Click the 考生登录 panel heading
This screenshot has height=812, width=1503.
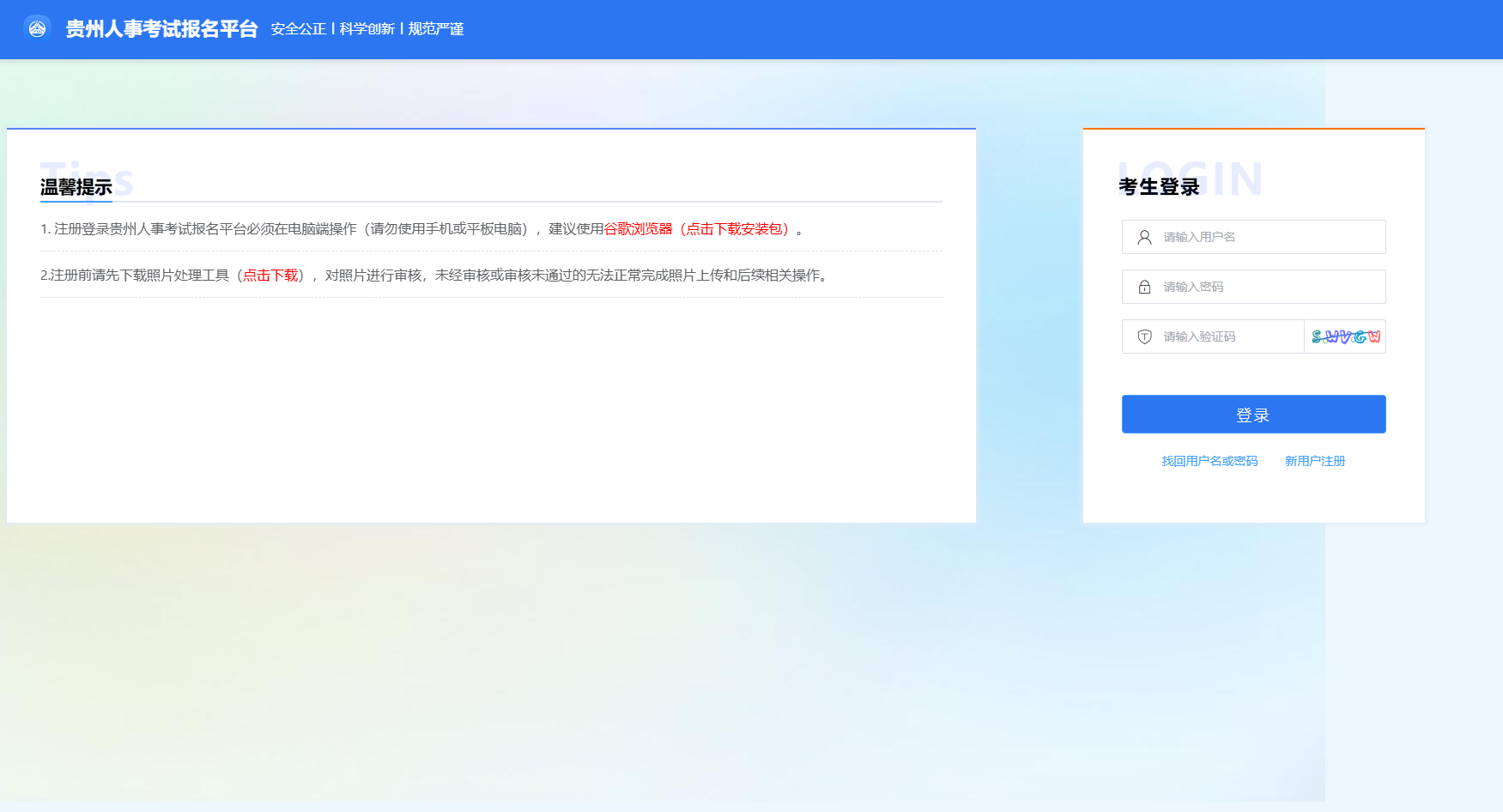tap(1158, 187)
